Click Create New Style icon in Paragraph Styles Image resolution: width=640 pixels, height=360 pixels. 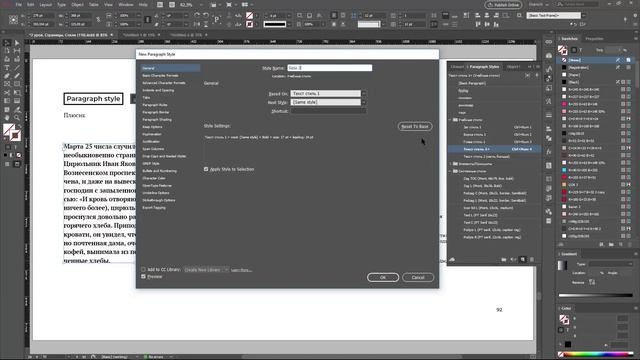click(523, 259)
